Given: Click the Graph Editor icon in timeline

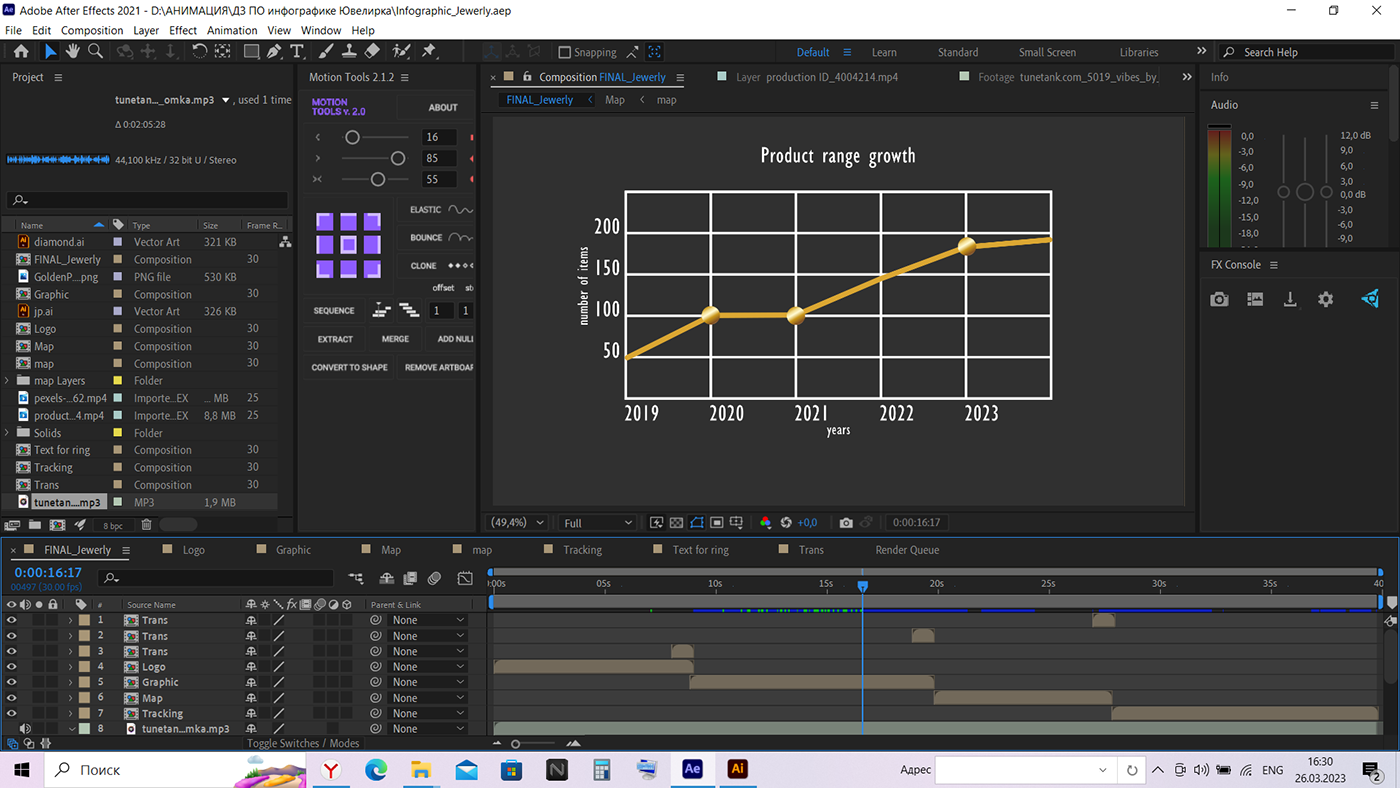Looking at the screenshot, I should coord(465,578).
